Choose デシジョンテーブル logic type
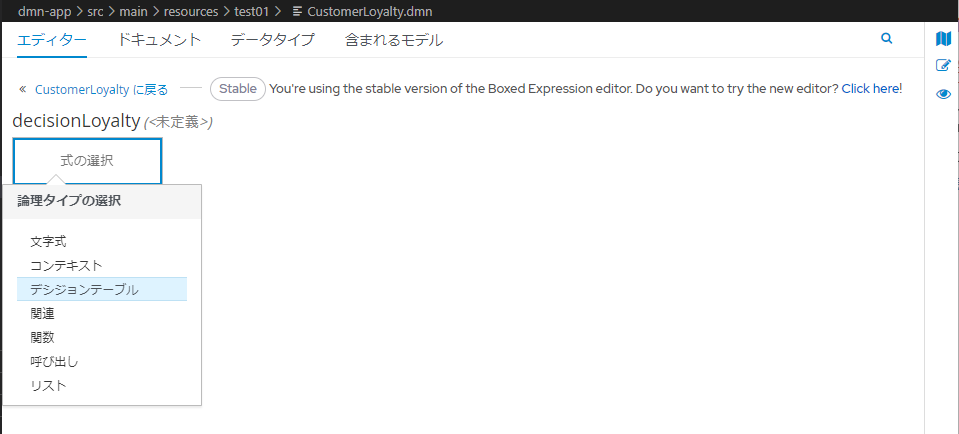 tap(102, 289)
